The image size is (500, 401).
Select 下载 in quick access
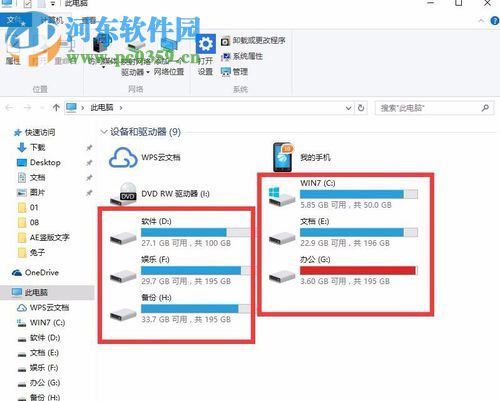(32, 147)
